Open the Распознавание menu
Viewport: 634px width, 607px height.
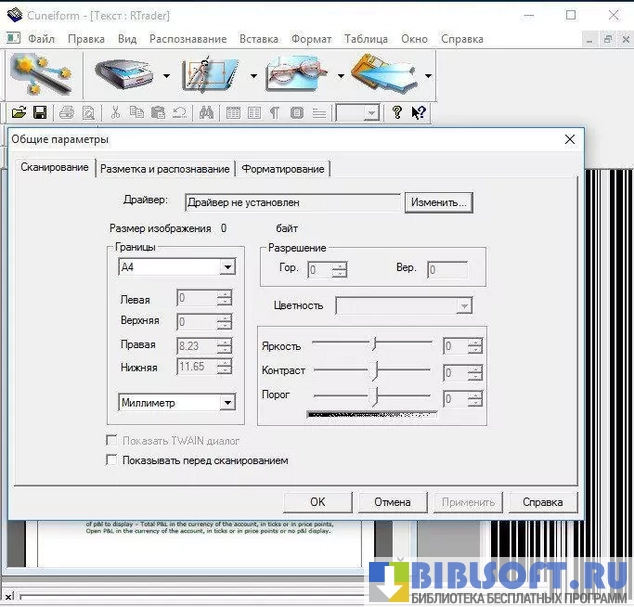coord(187,39)
